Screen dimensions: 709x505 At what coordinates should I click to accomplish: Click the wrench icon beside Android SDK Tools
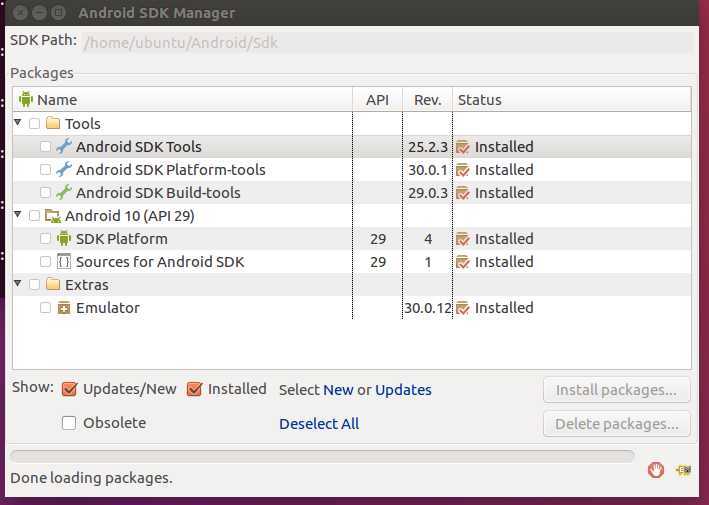pyautogui.click(x=64, y=146)
